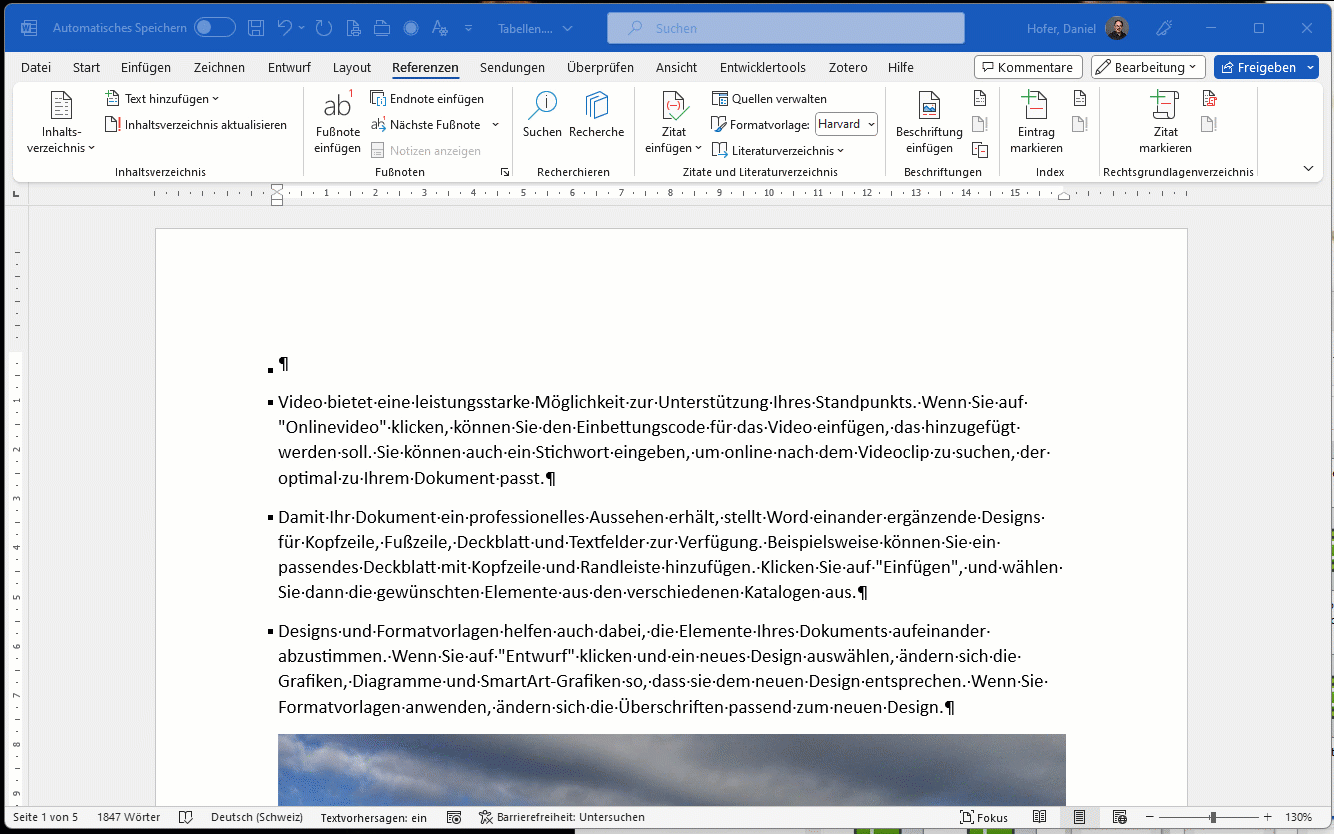Open the Formatvorlage Harvard dropdown
Viewport: 1334px width, 834px height.
coord(846,124)
